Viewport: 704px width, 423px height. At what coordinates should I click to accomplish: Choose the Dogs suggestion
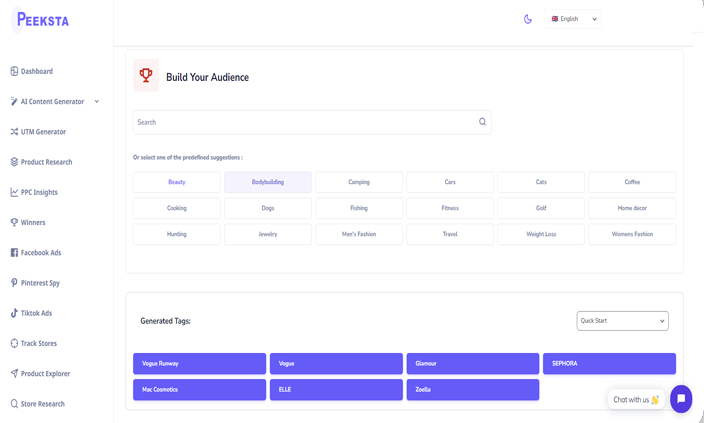point(268,208)
